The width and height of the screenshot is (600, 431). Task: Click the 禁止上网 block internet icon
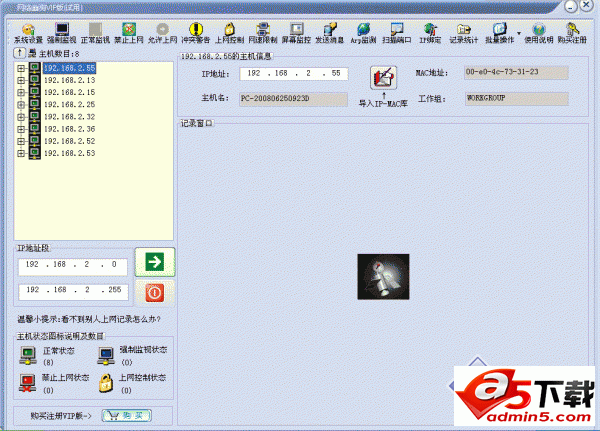129,33
